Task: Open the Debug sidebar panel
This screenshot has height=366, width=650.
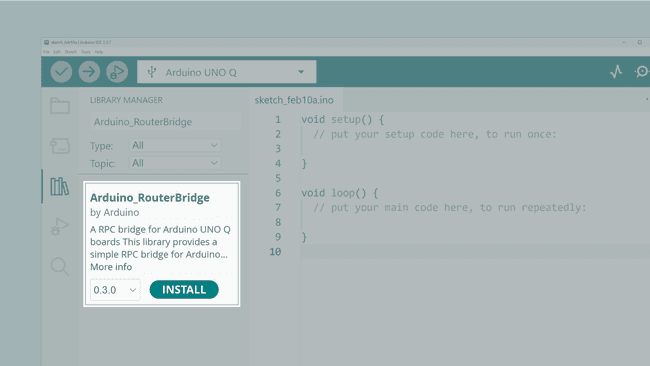Action: (x=60, y=226)
